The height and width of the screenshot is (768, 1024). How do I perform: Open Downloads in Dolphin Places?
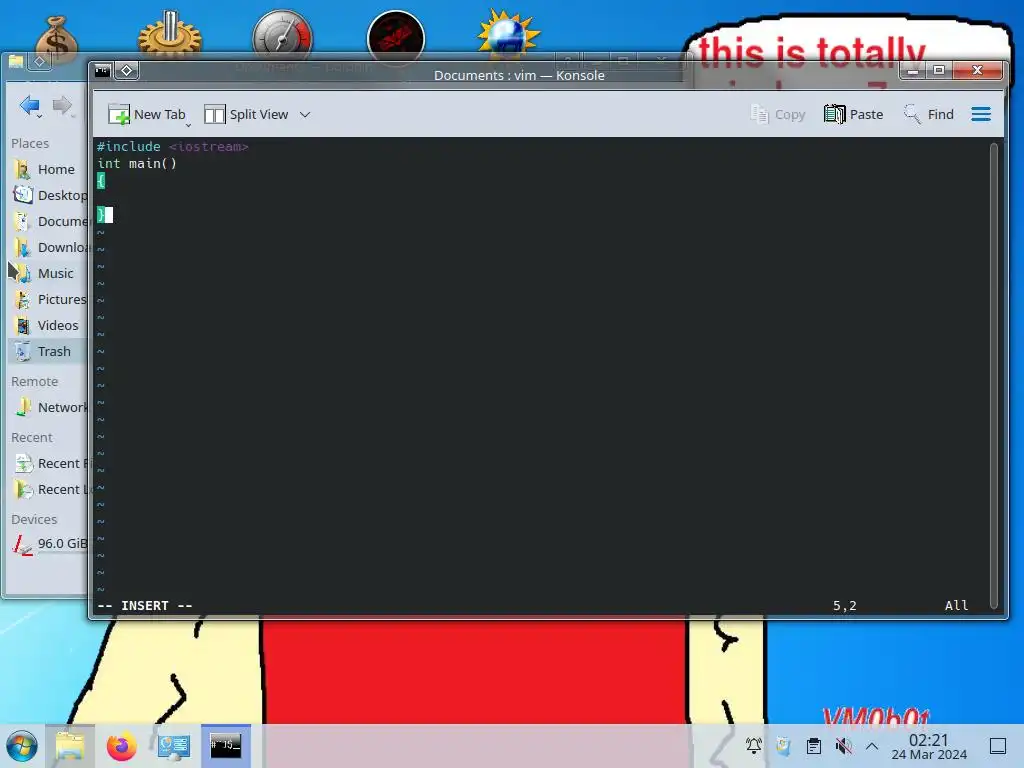click(x=49, y=248)
